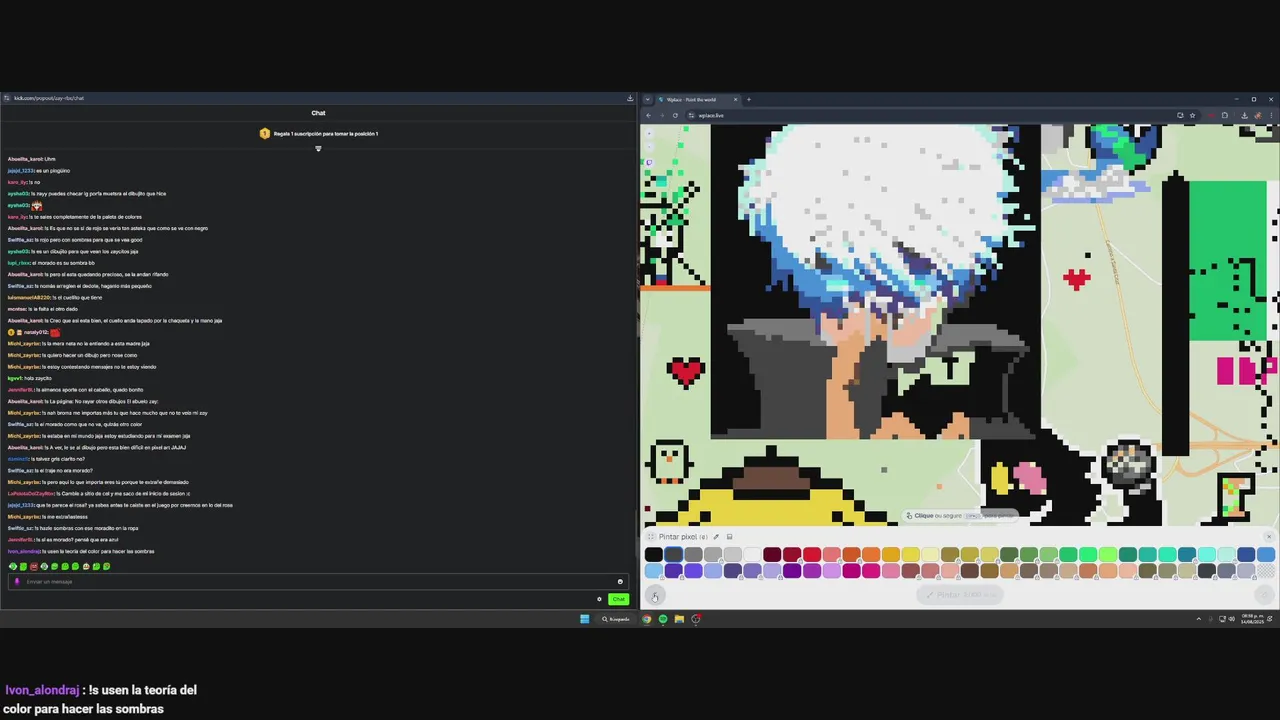Pick the bright red color swatch

point(812,555)
